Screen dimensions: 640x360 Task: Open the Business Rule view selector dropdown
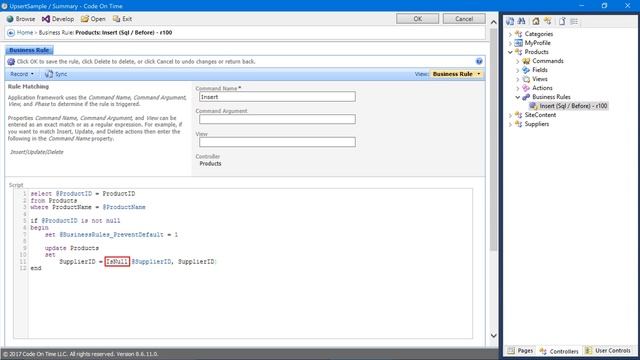pyautogui.click(x=457, y=74)
